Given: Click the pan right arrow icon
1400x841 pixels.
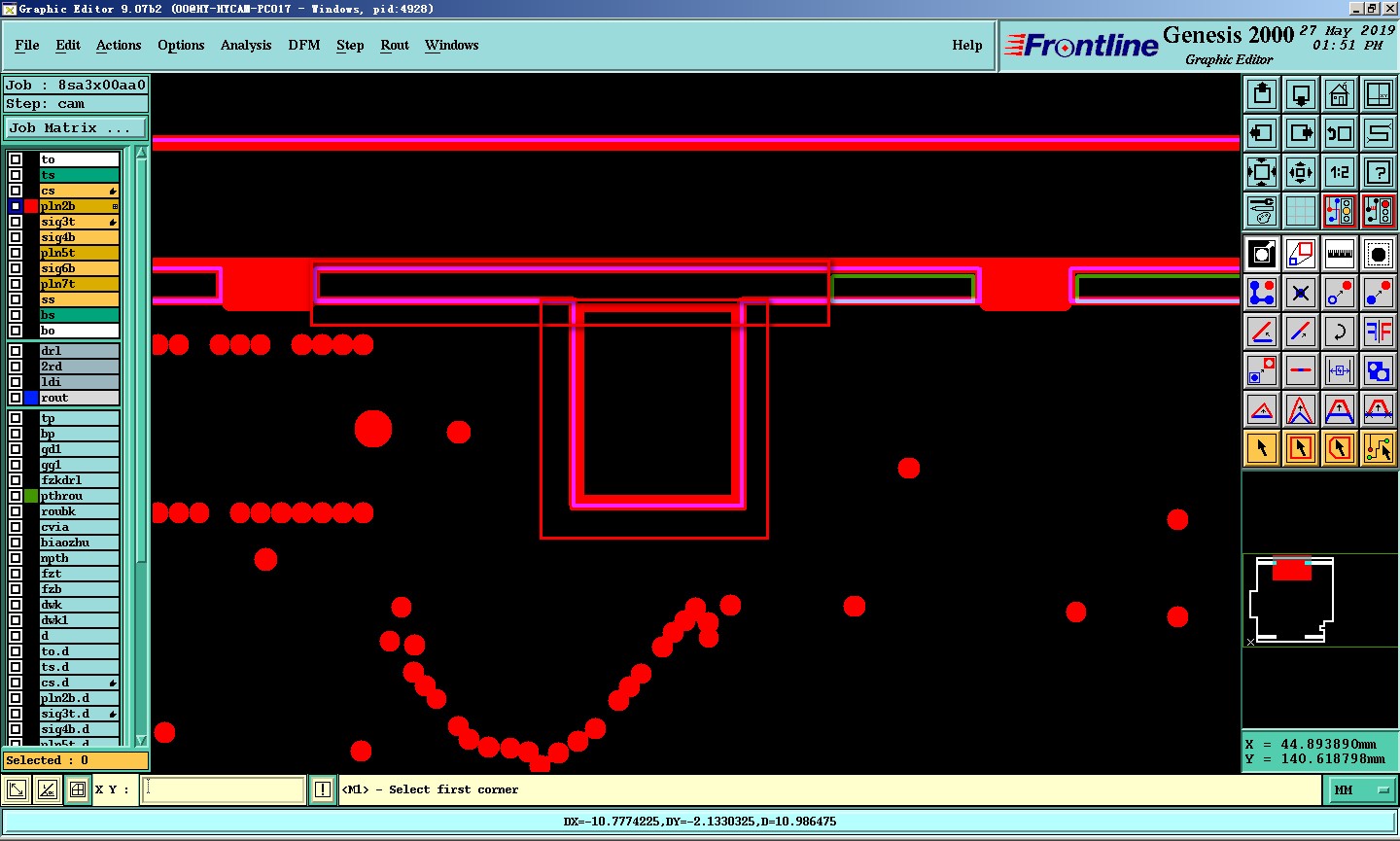Looking at the screenshot, I should pos(1300,133).
